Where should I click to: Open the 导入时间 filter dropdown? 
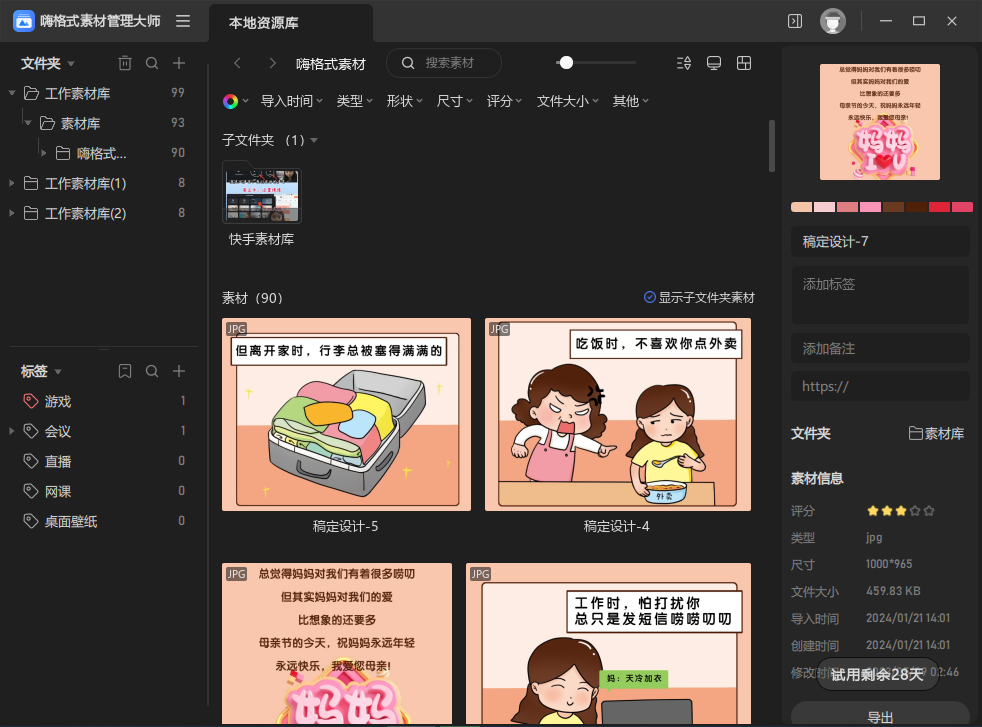click(x=292, y=101)
